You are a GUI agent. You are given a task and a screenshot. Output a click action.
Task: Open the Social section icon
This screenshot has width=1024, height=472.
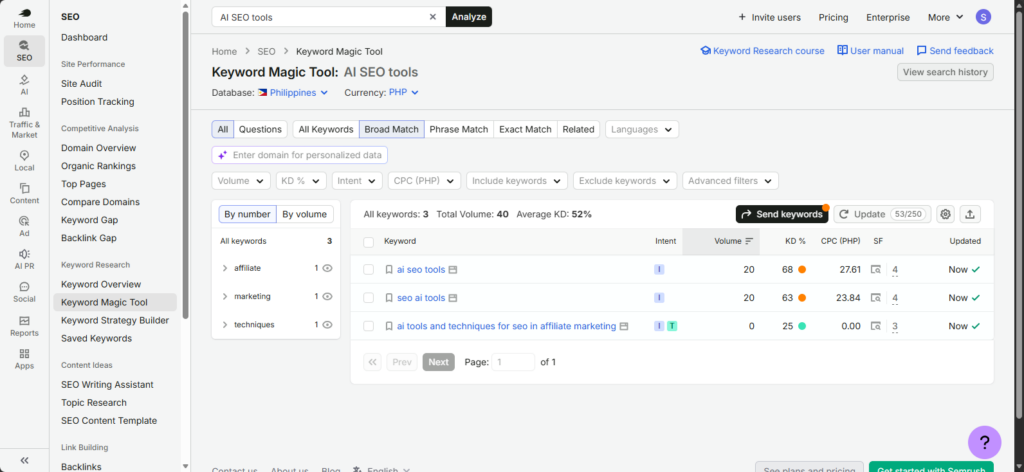24,292
